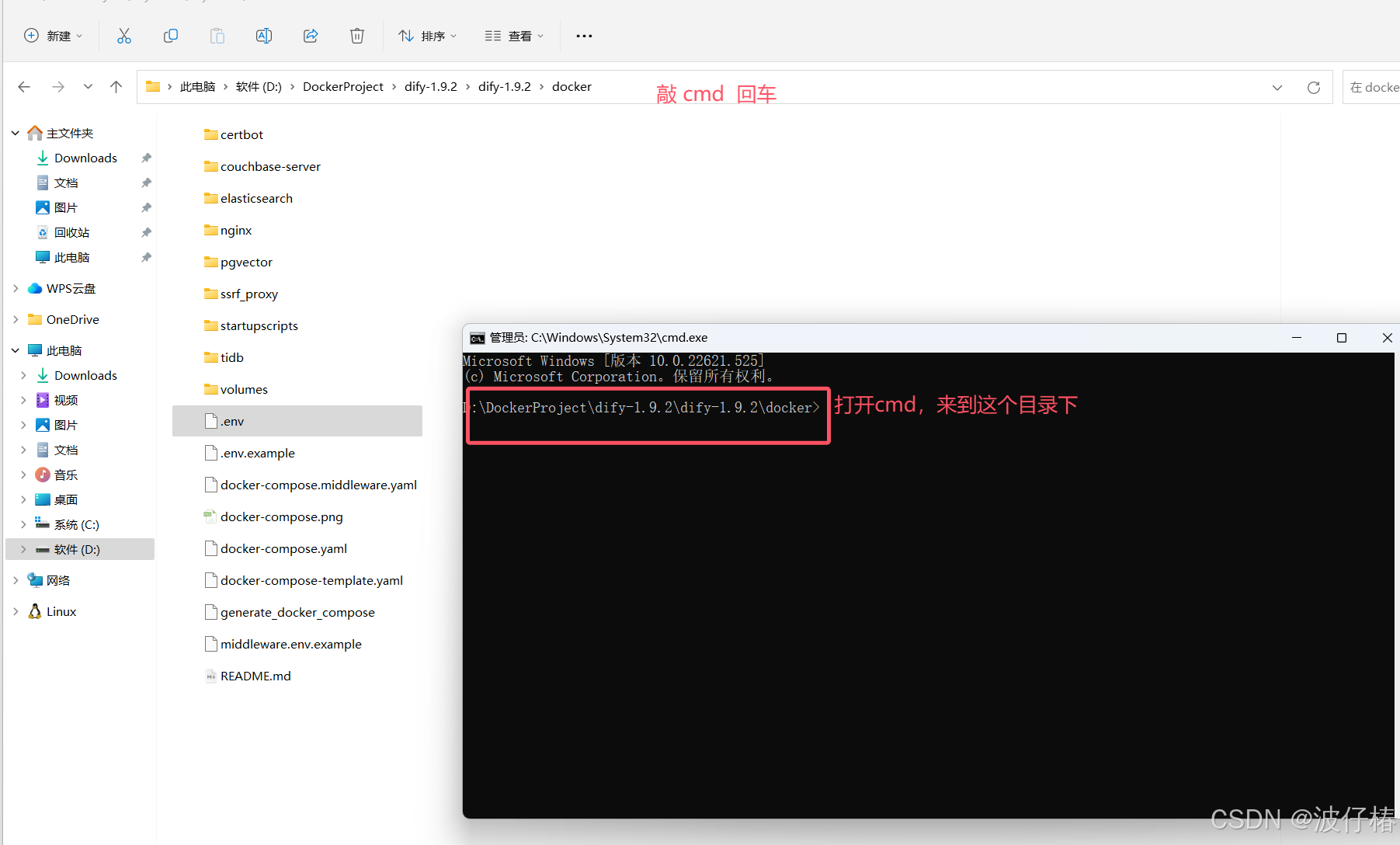Click docker at the breadcrumb end
Viewport: 1400px width, 845px height.
pos(571,86)
